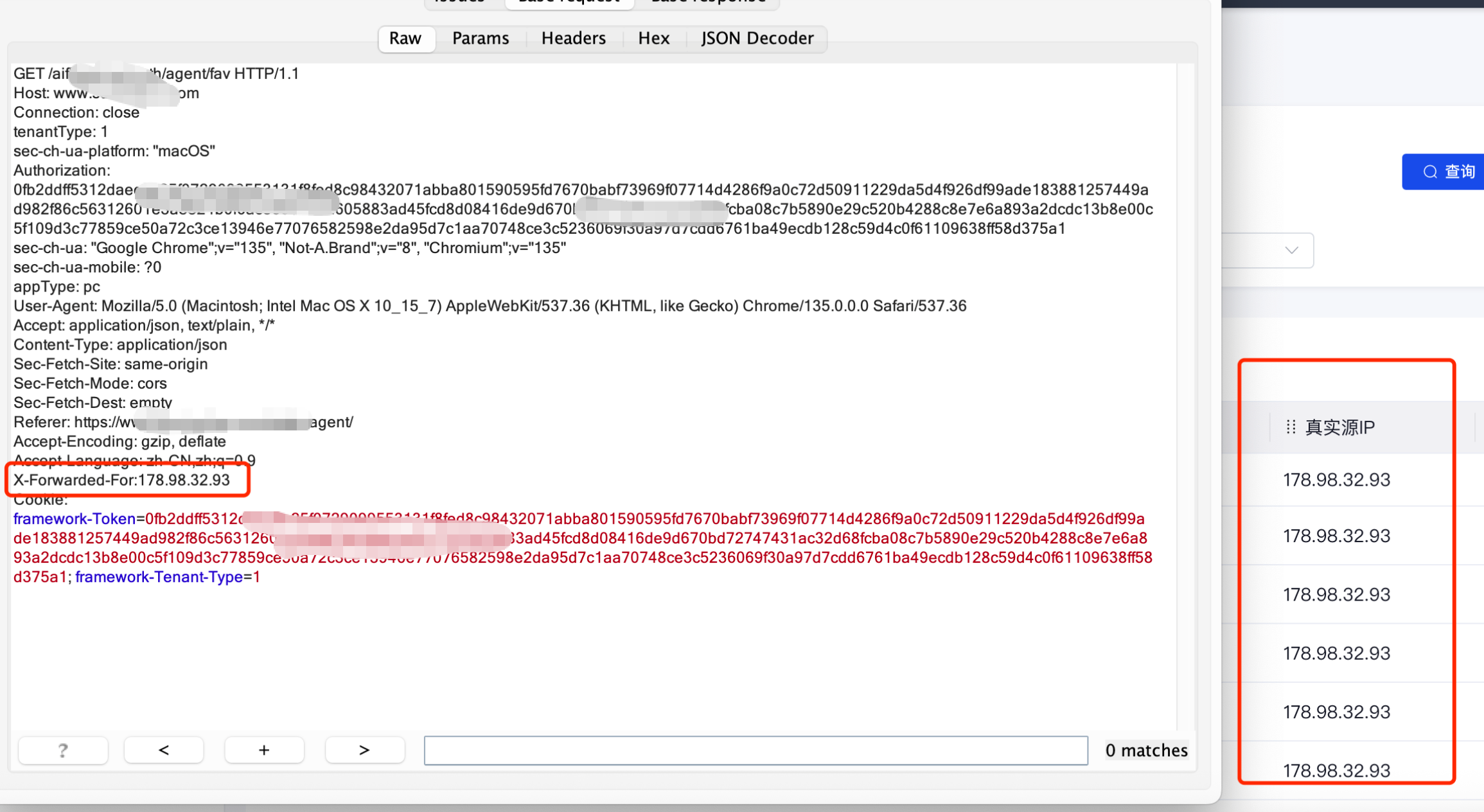The image size is (1484, 812).
Task: Go to next search match button
Action: pos(364,750)
